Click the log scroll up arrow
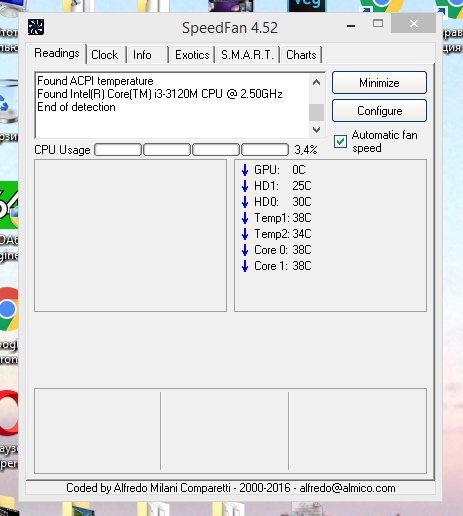This screenshot has width=463, height=516. click(x=316, y=82)
